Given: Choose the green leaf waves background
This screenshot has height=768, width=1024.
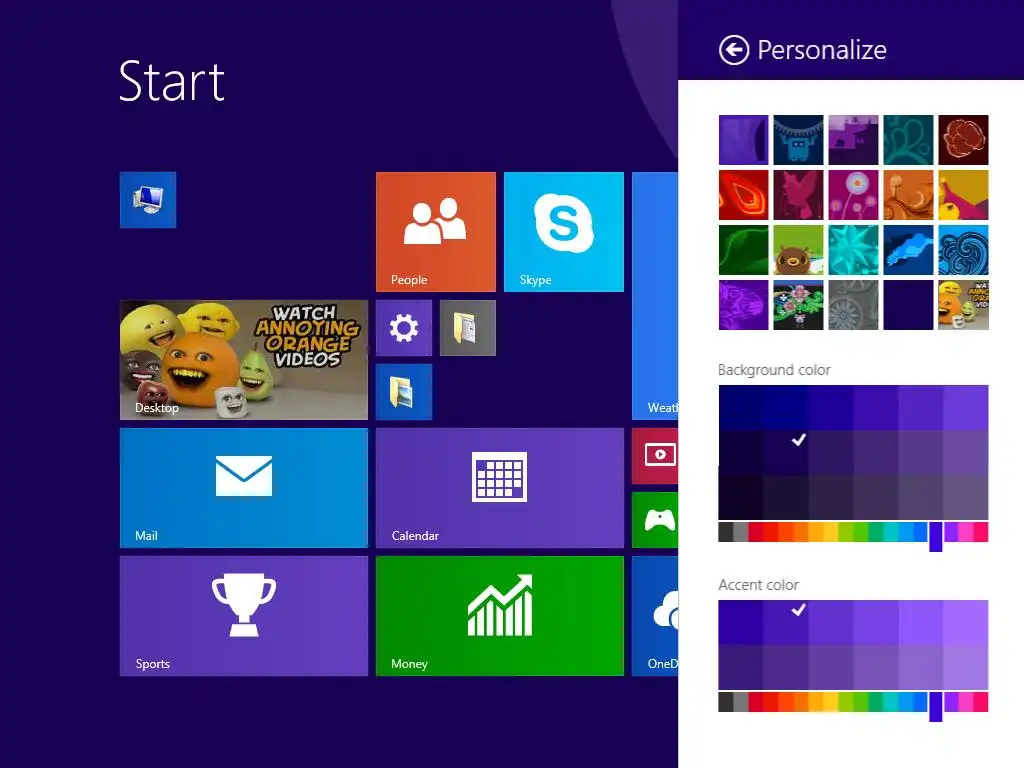Looking at the screenshot, I should click(x=743, y=249).
